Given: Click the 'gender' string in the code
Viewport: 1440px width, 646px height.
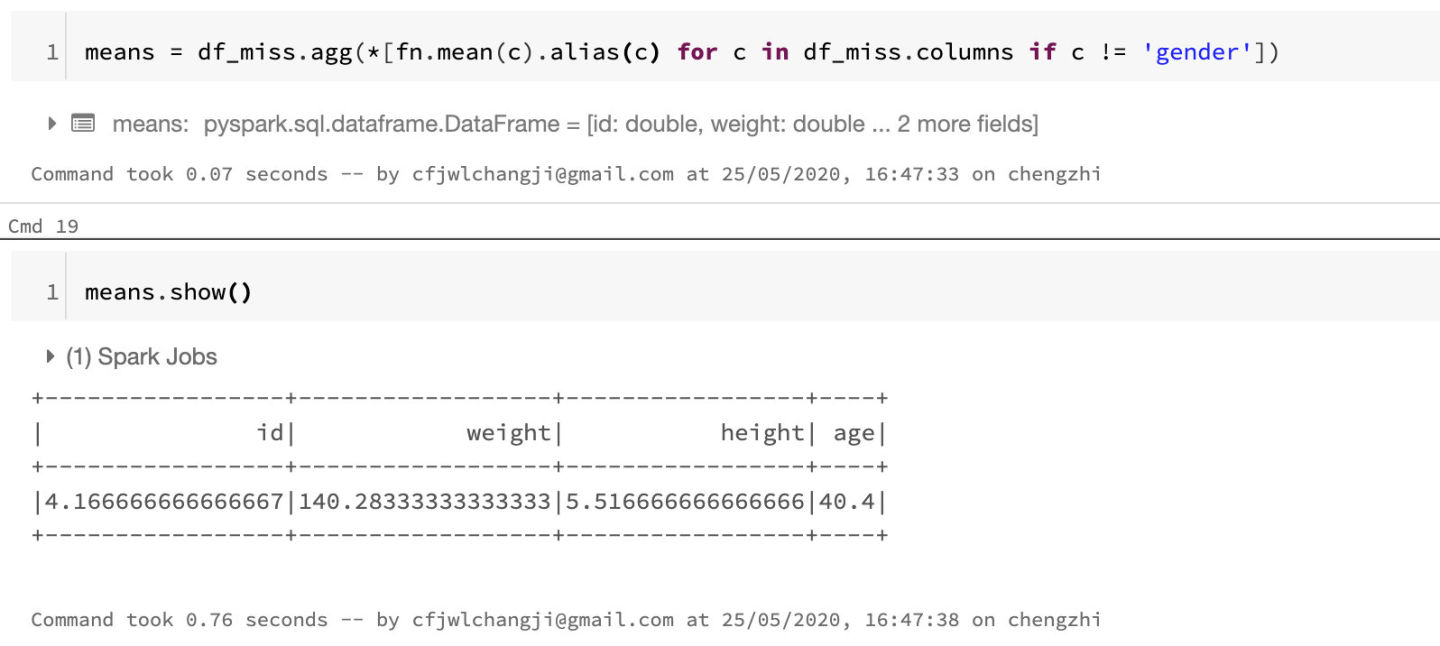Looking at the screenshot, I should 1198,52.
